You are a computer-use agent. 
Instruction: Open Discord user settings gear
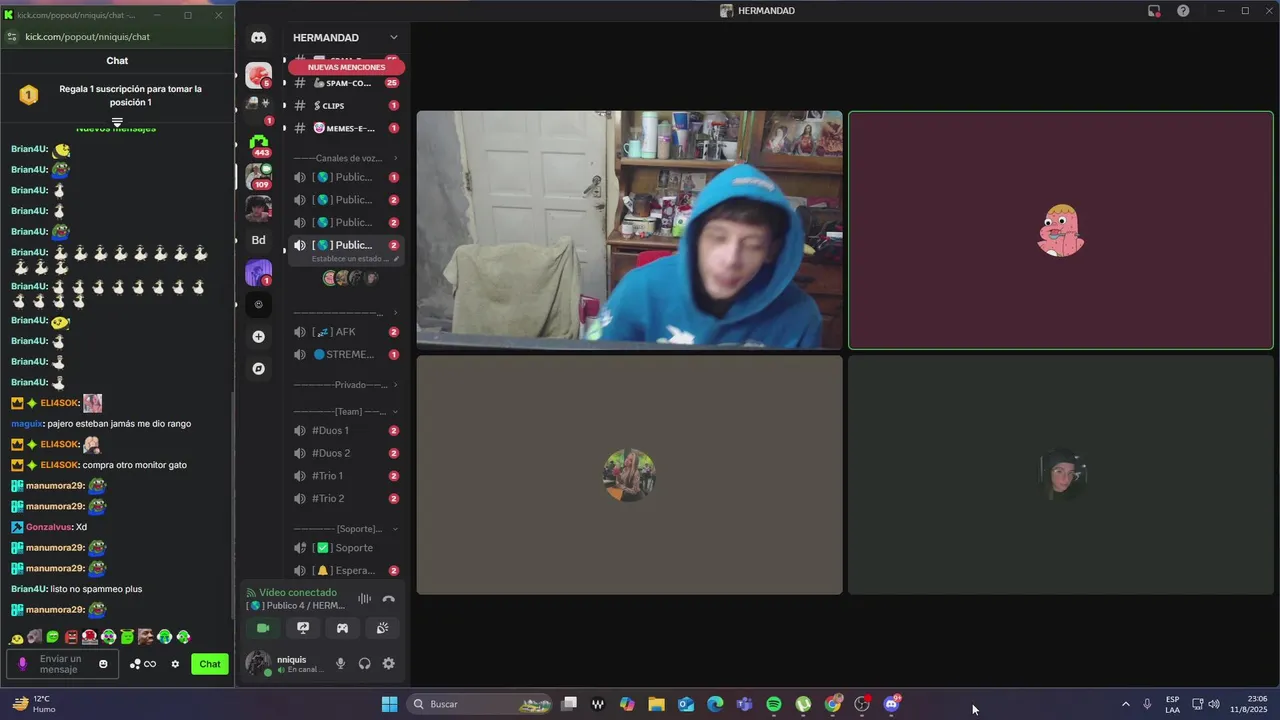click(388, 664)
